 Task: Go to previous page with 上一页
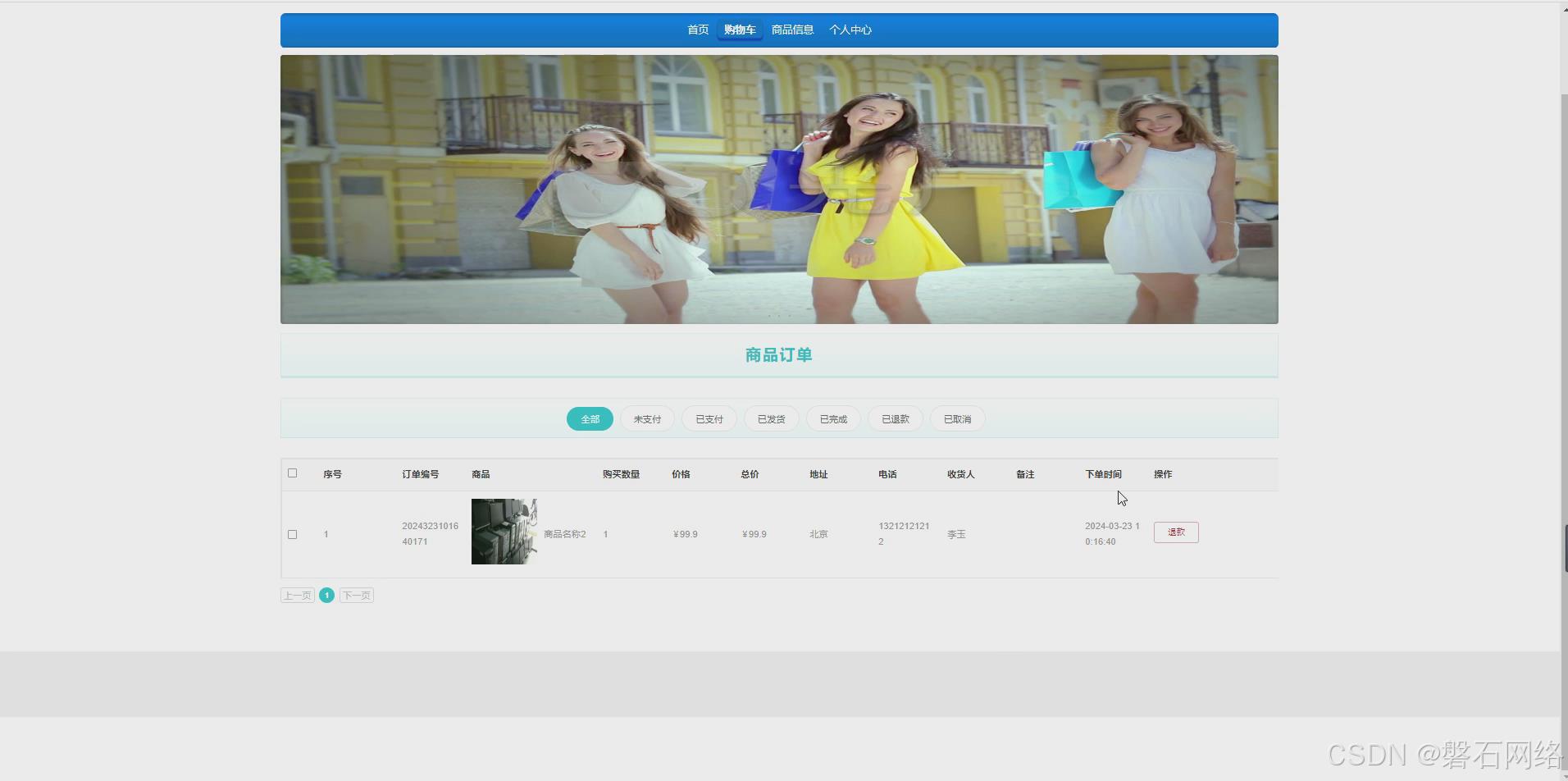point(298,596)
